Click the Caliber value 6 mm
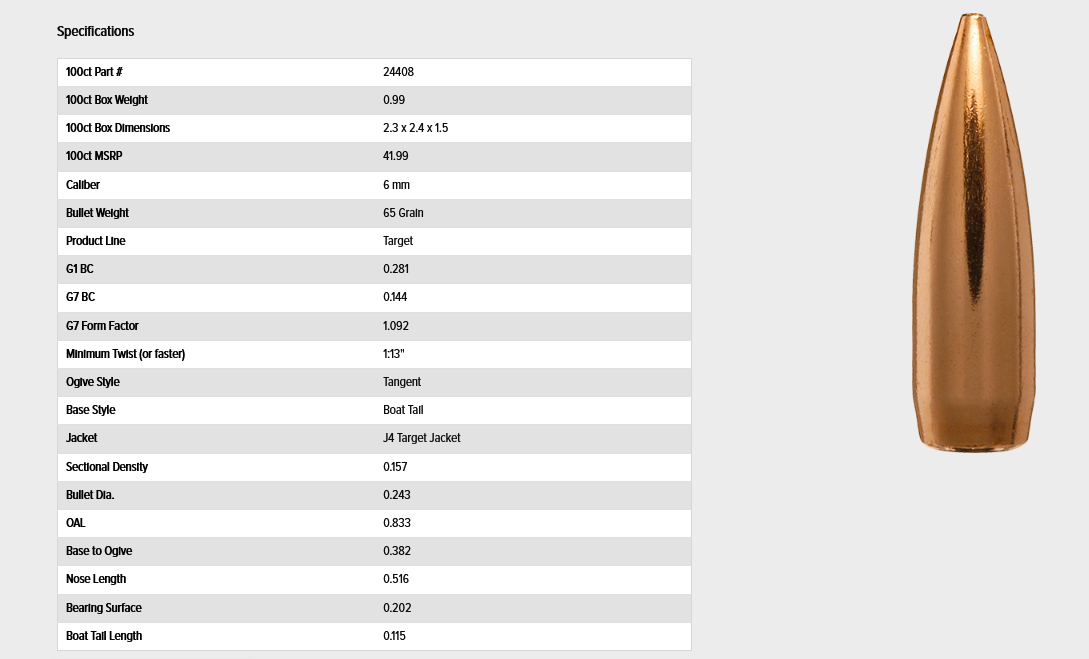1089x659 pixels. pos(396,185)
